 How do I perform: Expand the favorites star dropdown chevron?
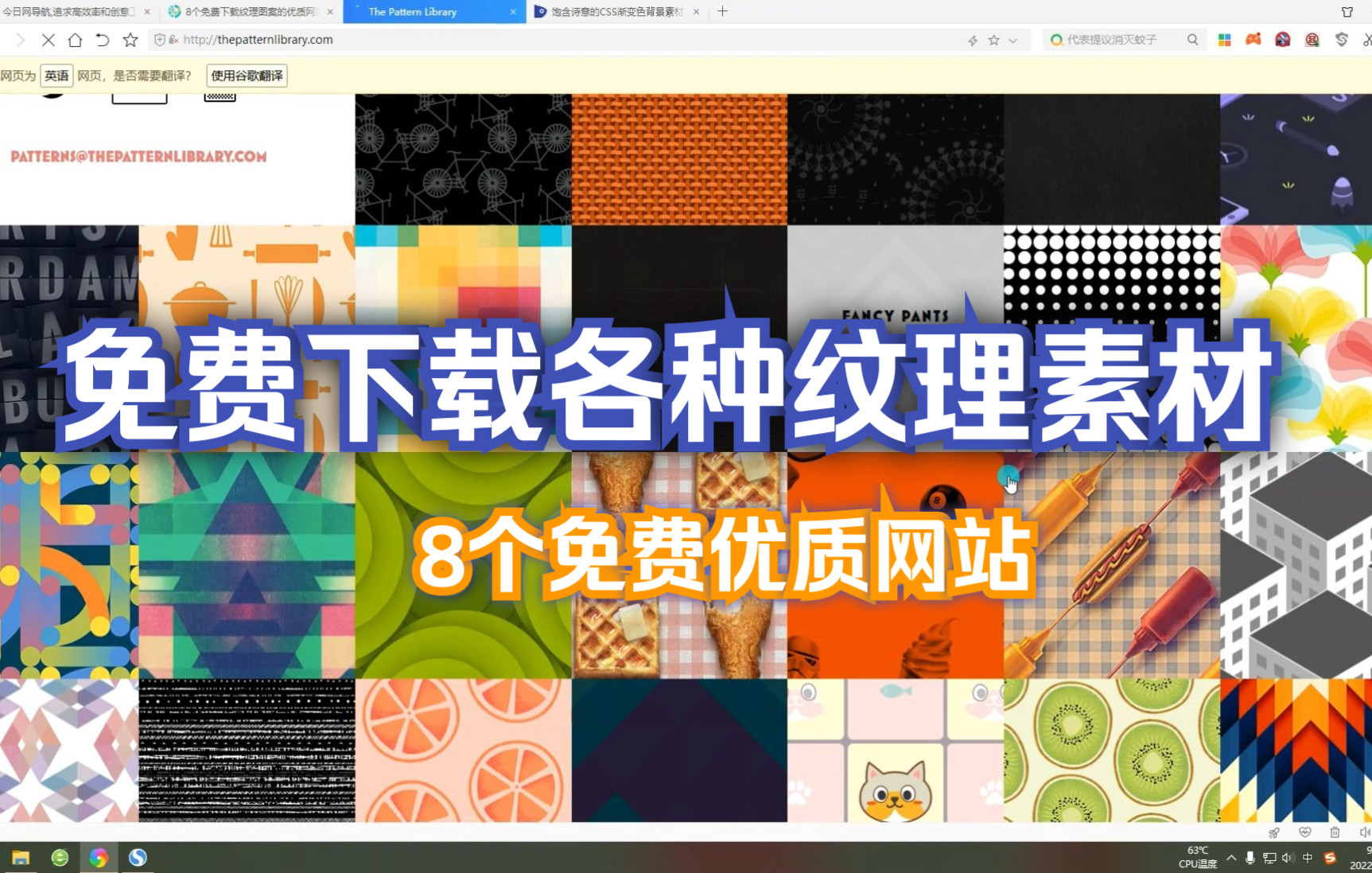point(1012,39)
